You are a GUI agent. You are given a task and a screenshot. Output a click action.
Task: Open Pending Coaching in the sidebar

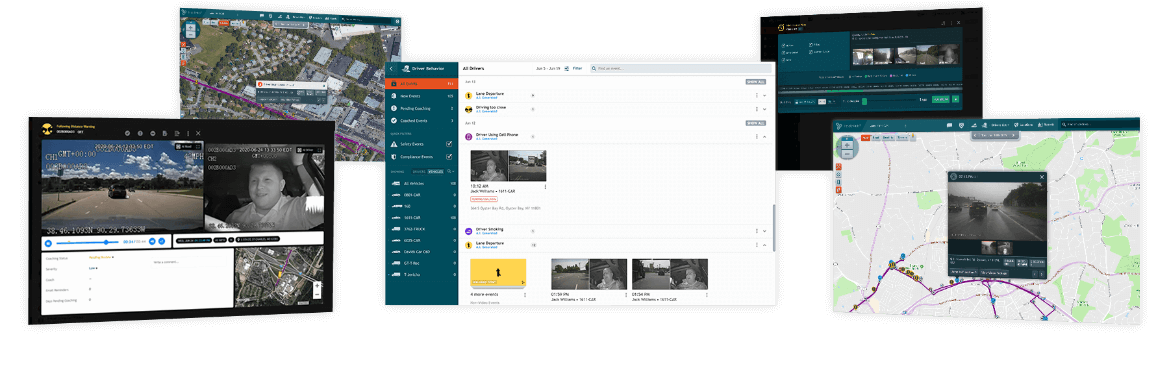click(x=422, y=108)
